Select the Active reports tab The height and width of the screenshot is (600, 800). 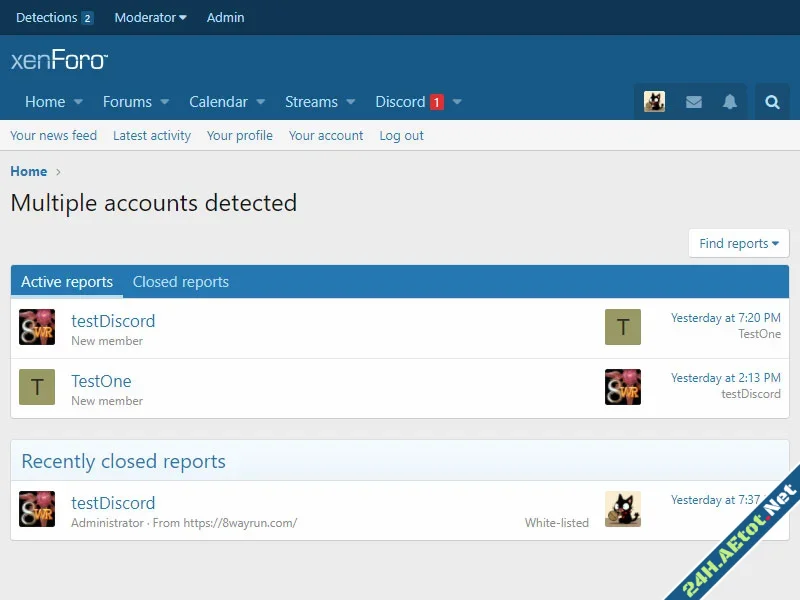coord(67,282)
